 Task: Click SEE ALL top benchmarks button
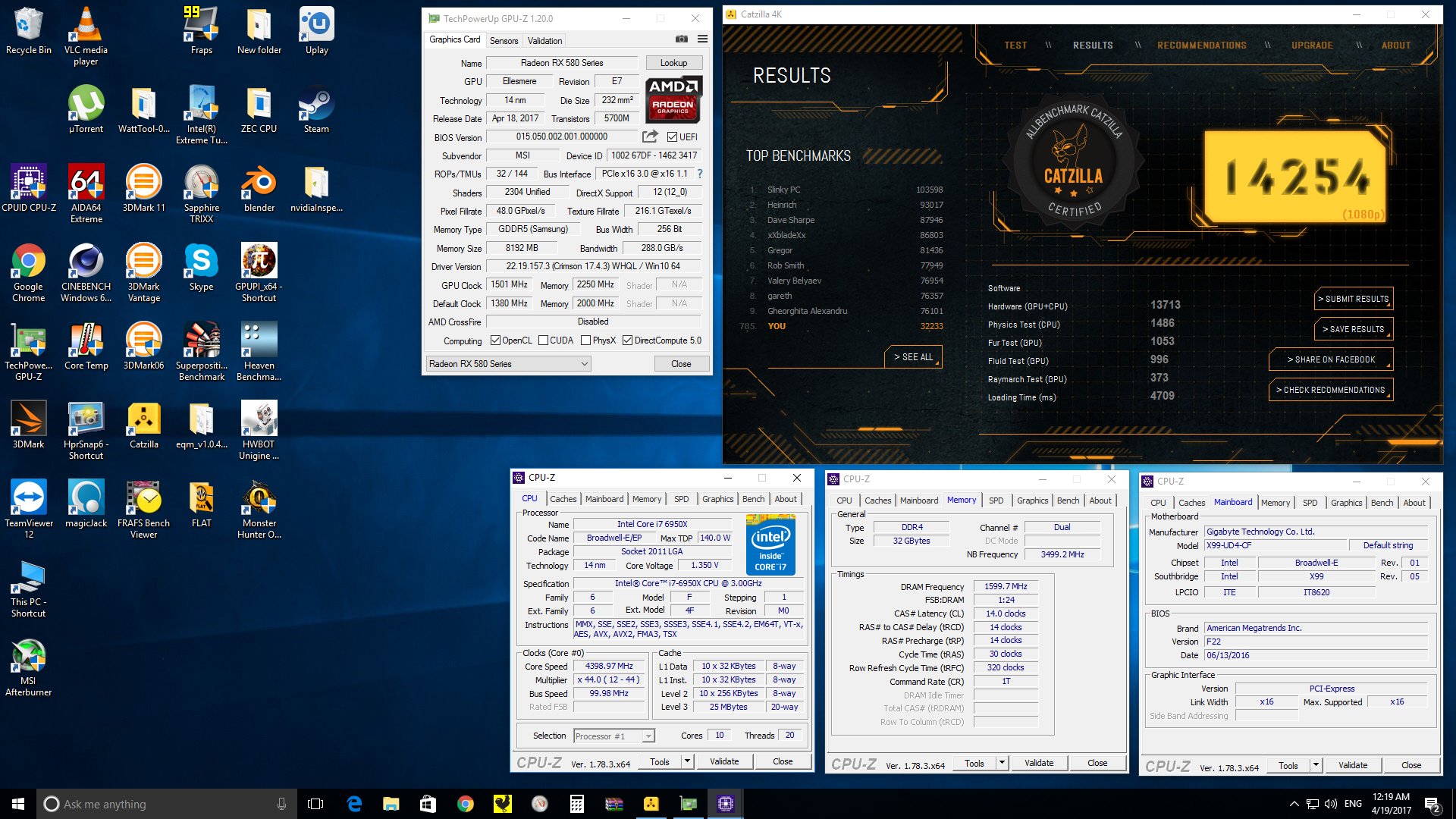pyautogui.click(x=913, y=356)
